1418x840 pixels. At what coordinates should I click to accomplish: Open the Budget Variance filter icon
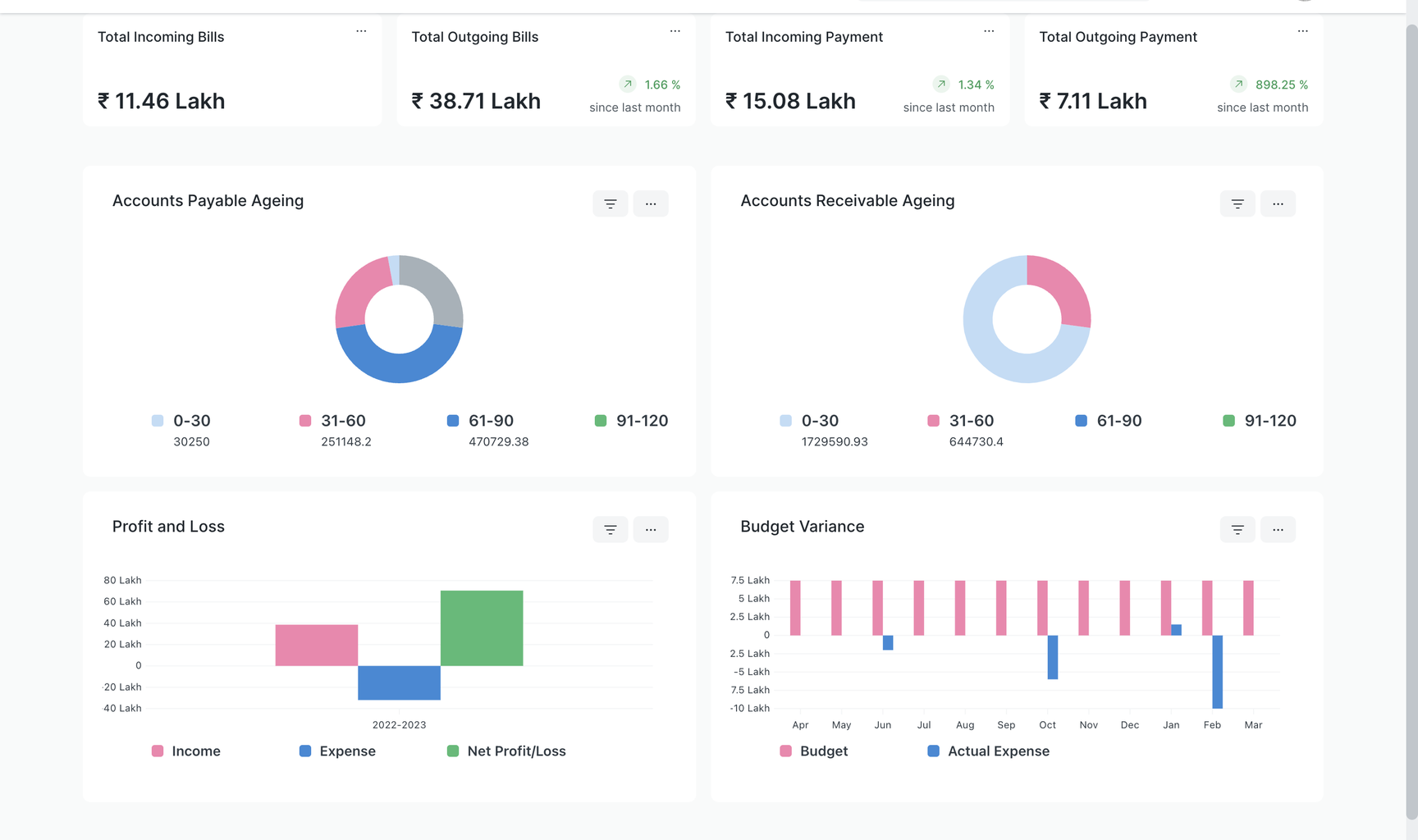pos(1237,529)
